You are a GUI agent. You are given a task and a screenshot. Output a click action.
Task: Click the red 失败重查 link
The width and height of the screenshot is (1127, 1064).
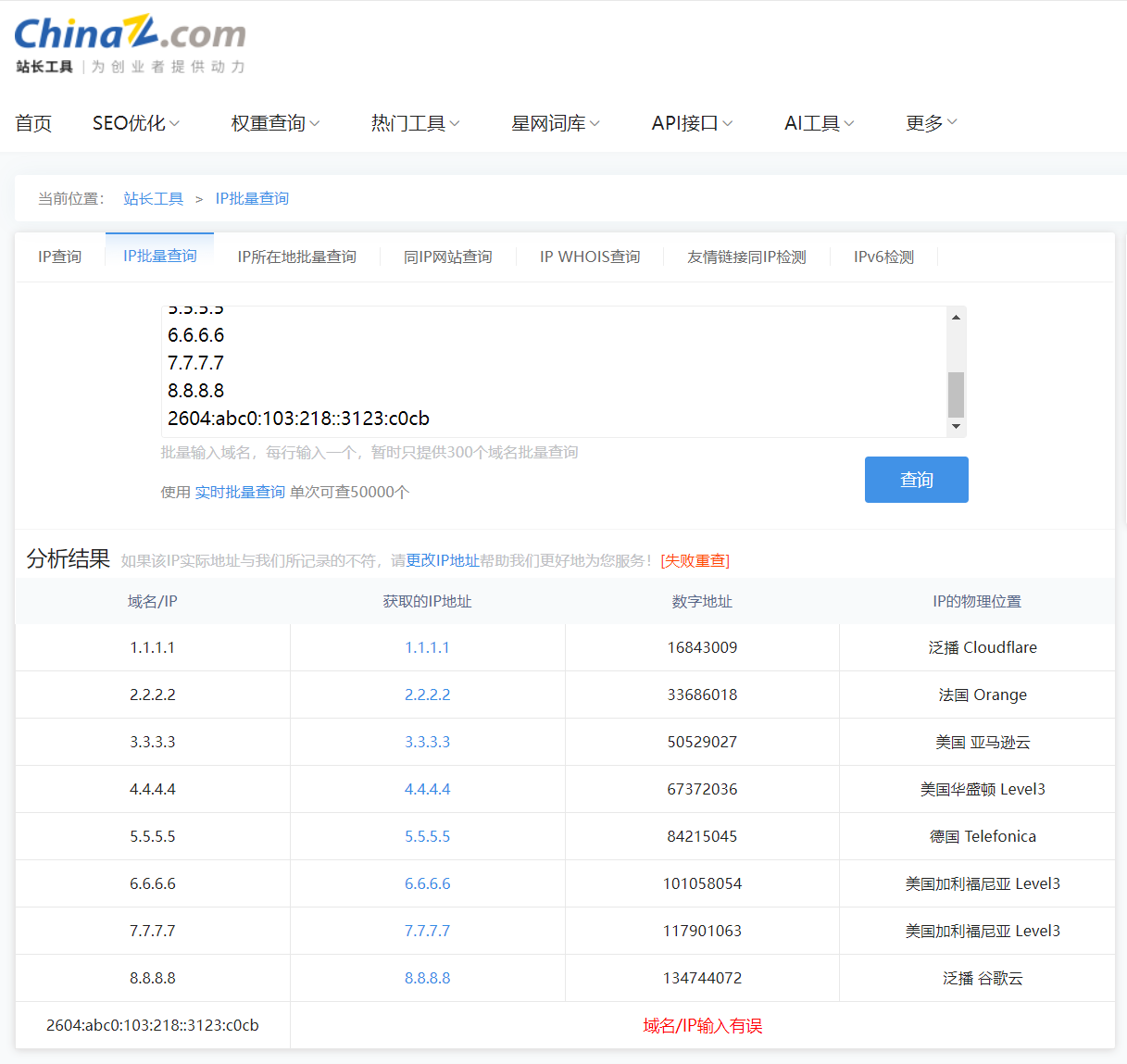(x=695, y=560)
